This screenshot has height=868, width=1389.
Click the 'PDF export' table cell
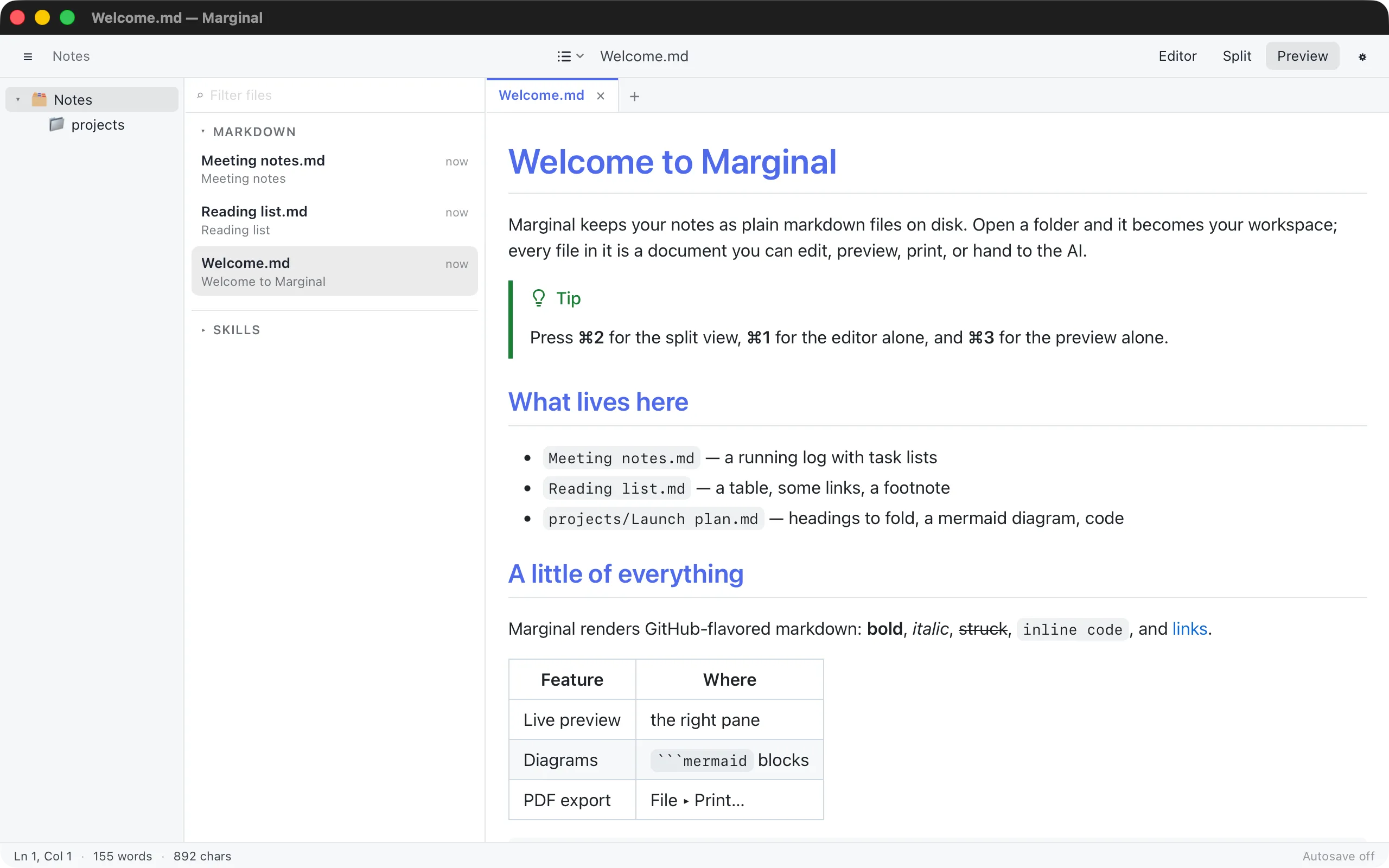(x=572, y=800)
